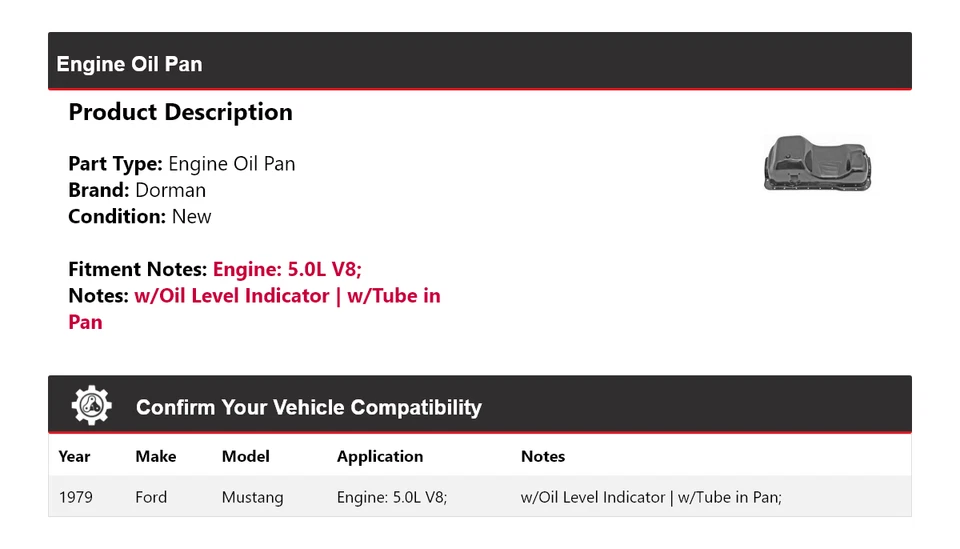Click the Notes column header in table
960x549 pixels.
(543, 456)
